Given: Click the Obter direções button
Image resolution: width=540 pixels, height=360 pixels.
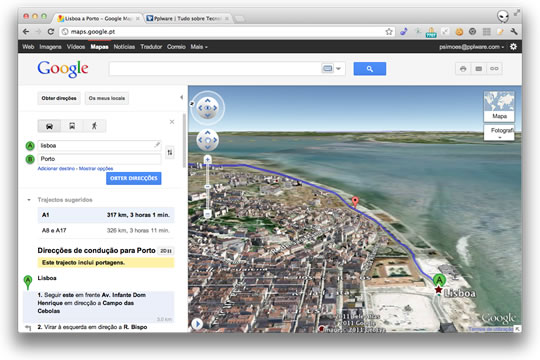Looking at the screenshot, I should tap(59, 98).
